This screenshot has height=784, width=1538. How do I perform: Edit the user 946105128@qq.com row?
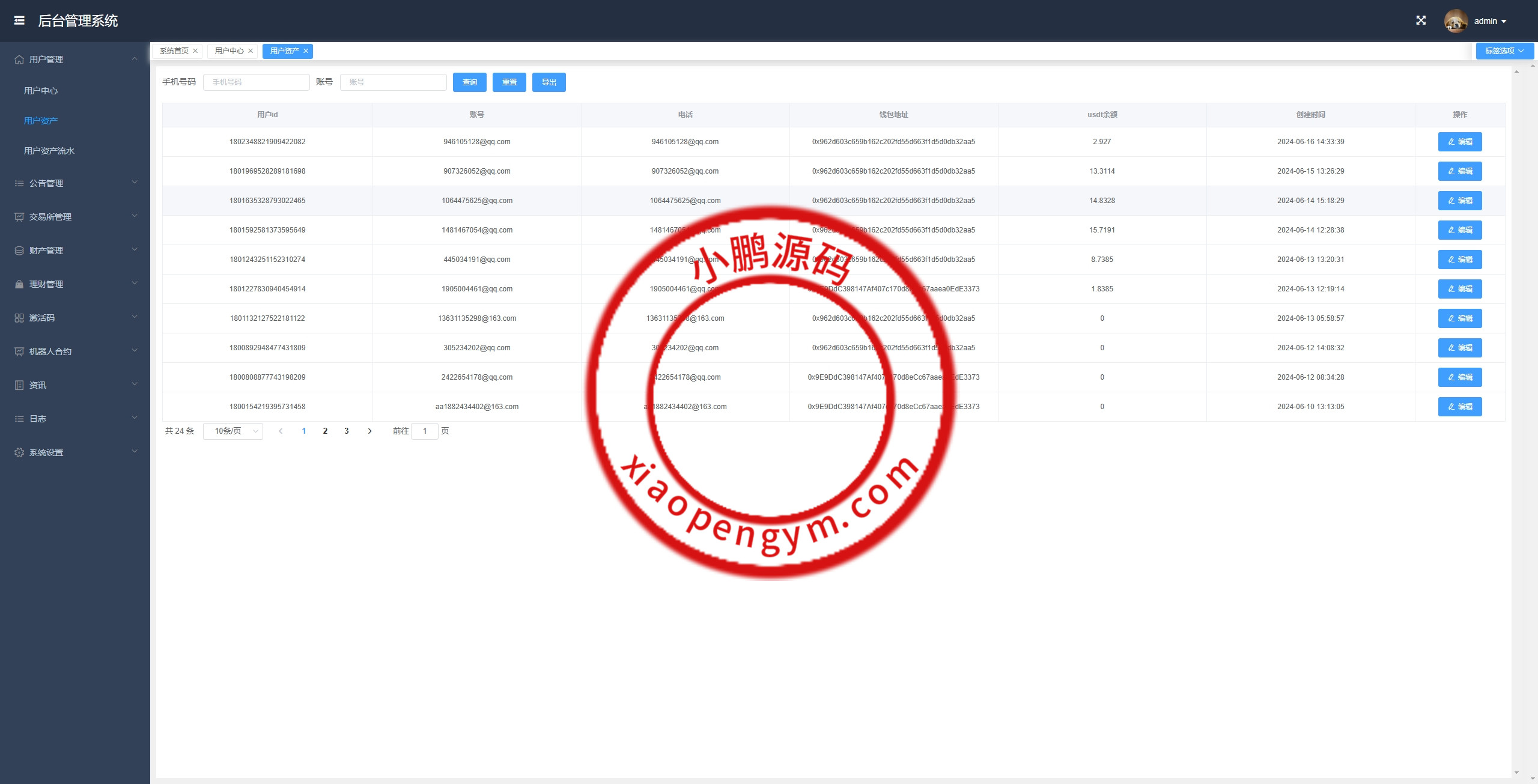click(1459, 142)
